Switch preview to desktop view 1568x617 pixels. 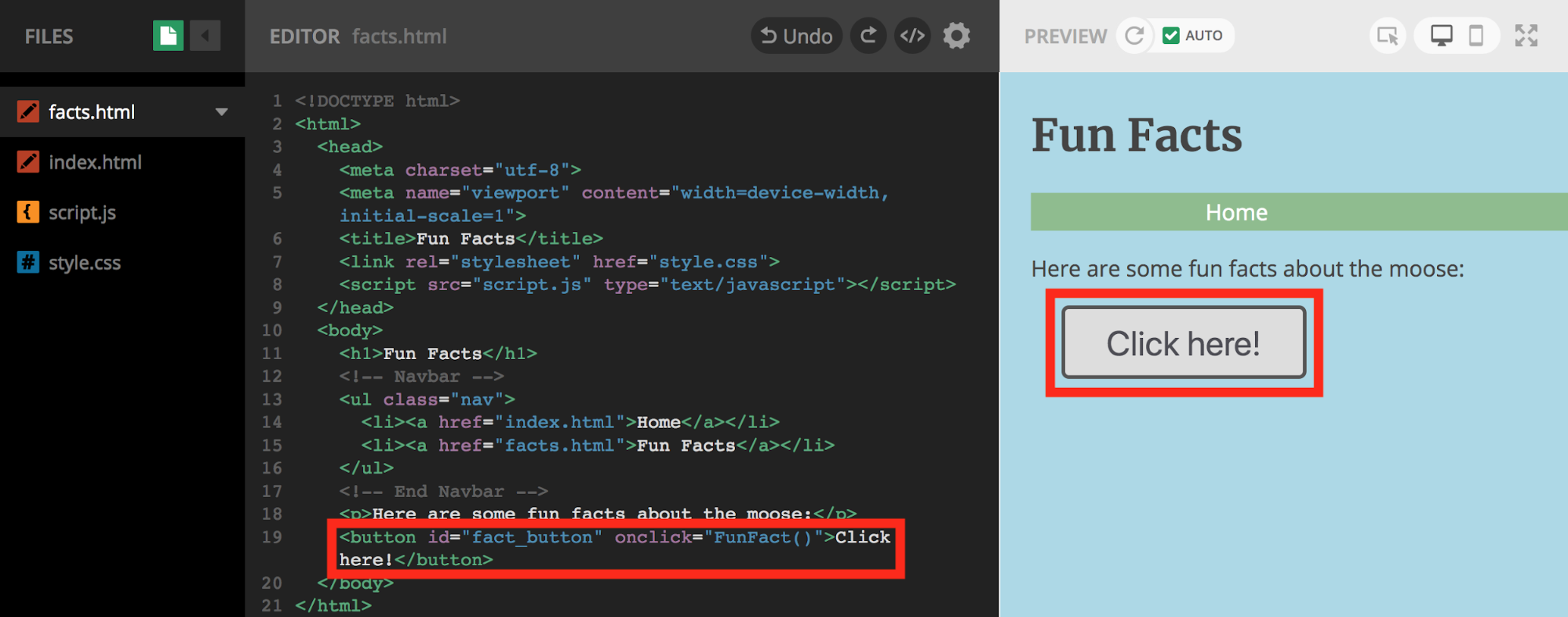[x=1441, y=36]
